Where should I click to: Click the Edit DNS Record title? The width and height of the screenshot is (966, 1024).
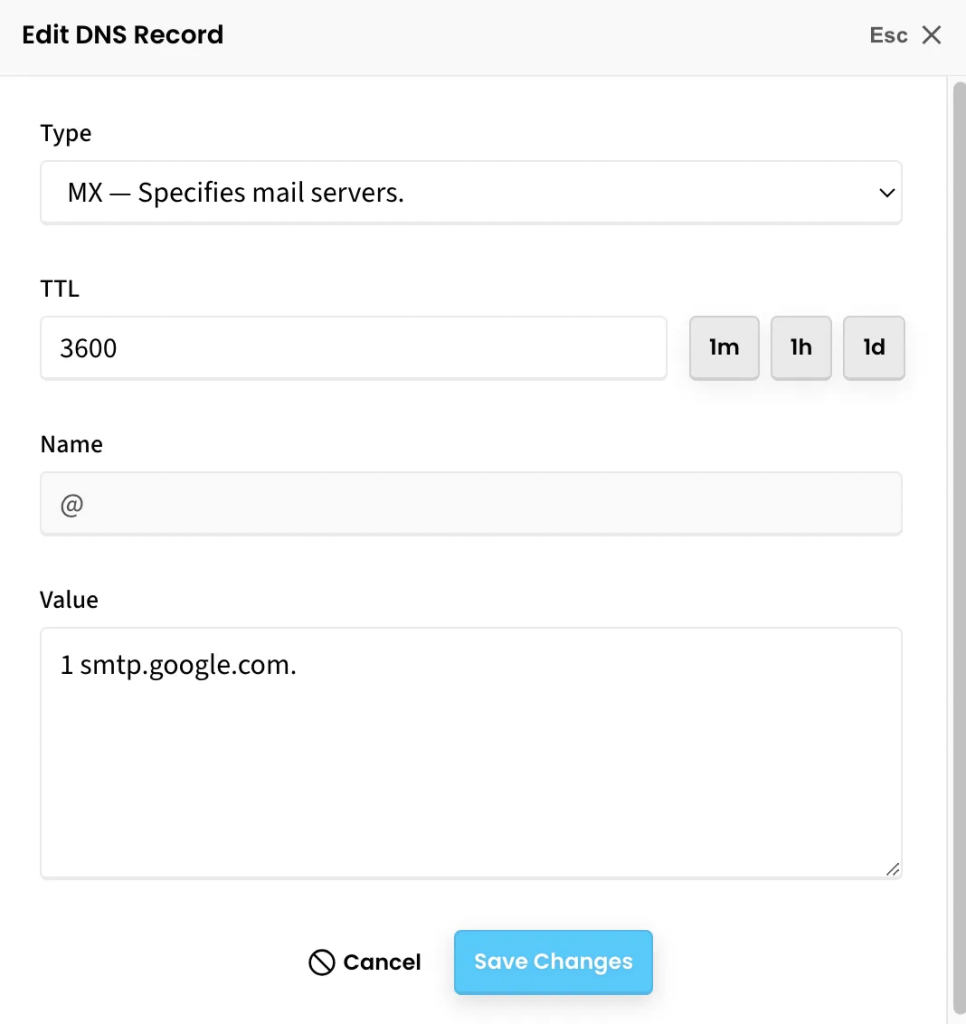[123, 35]
